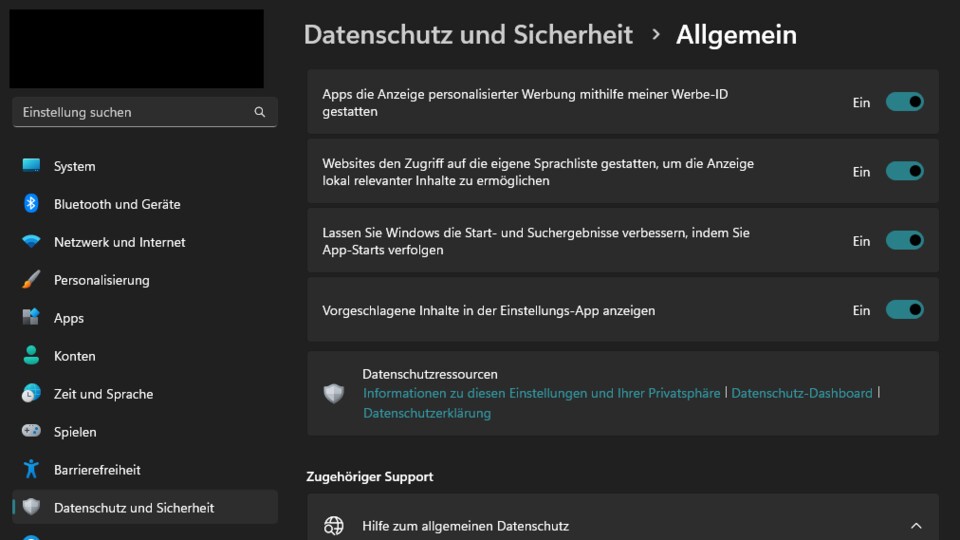Disable the Werbe-ID personalized ads toggle
The width and height of the screenshot is (960, 540).
(x=904, y=102)
